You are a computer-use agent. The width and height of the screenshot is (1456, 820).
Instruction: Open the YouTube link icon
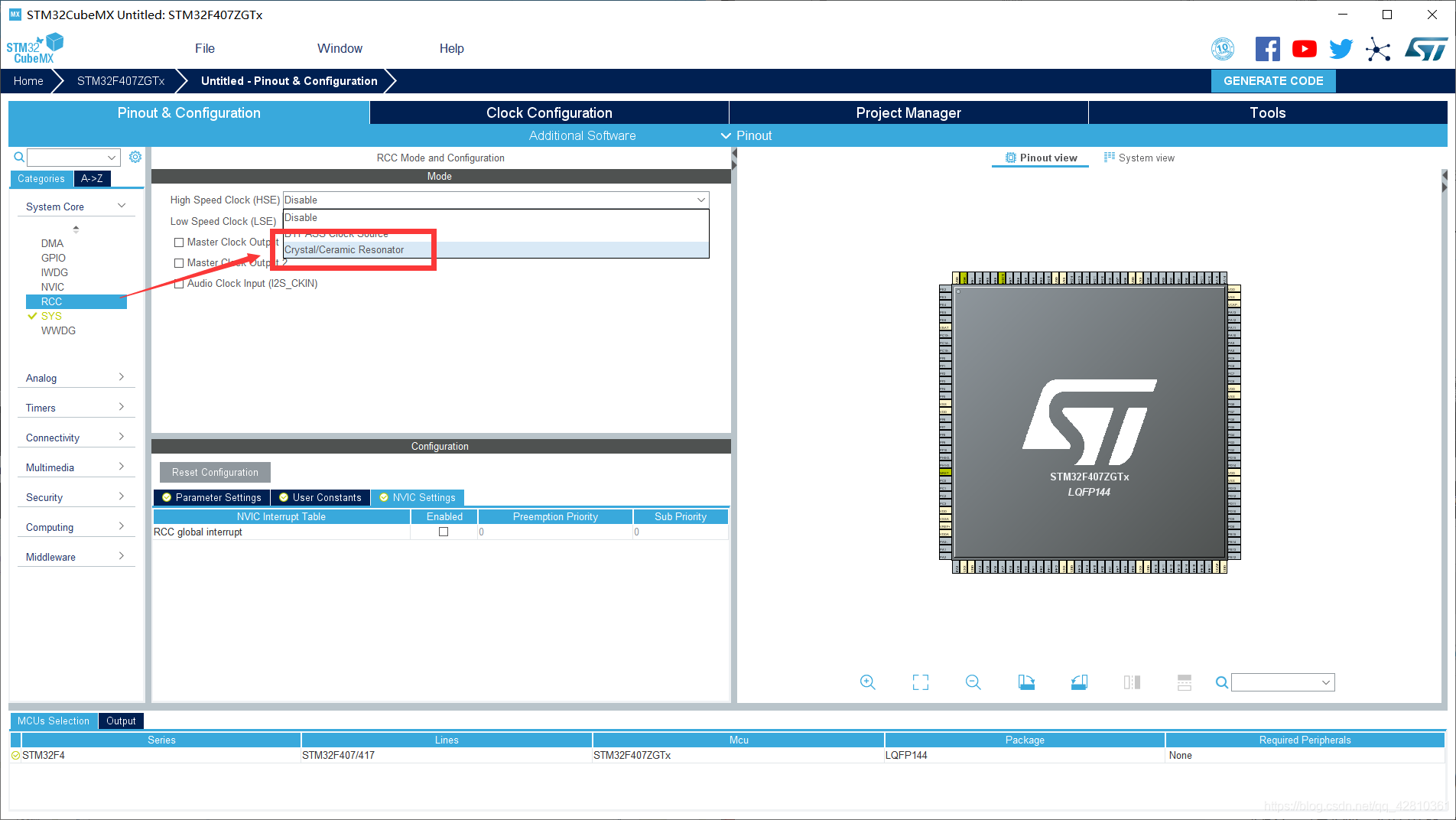tap(1304, 49)
